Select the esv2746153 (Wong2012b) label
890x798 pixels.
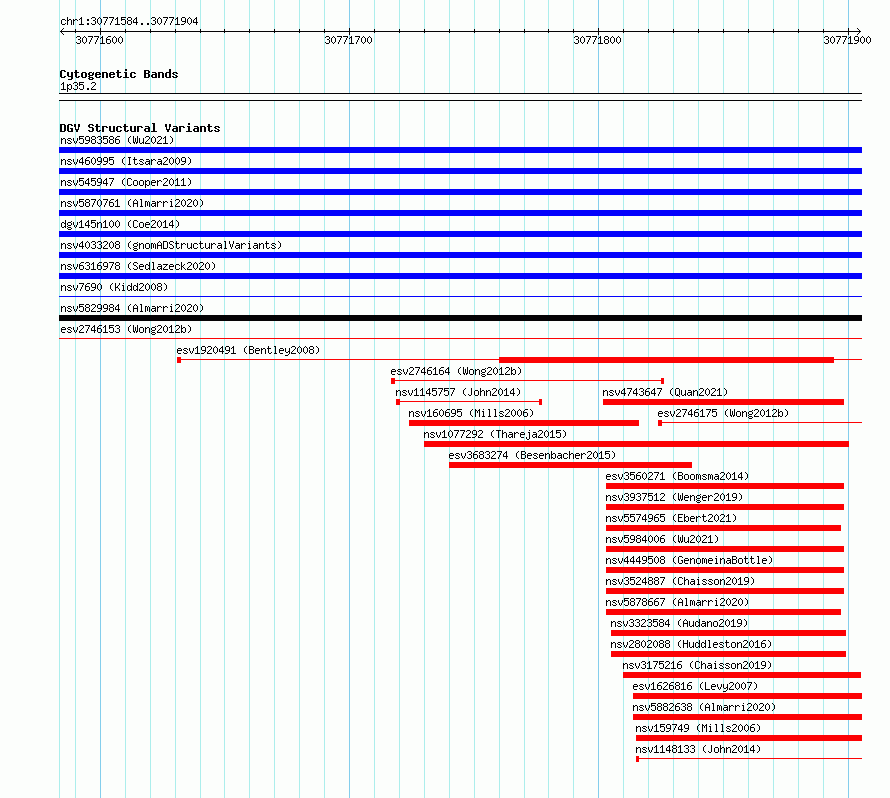(126, 329)
